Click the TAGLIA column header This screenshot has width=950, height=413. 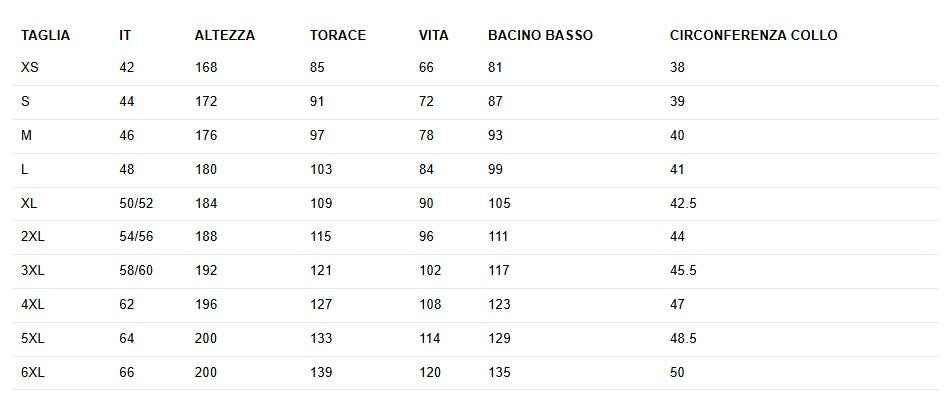[45, 36]
